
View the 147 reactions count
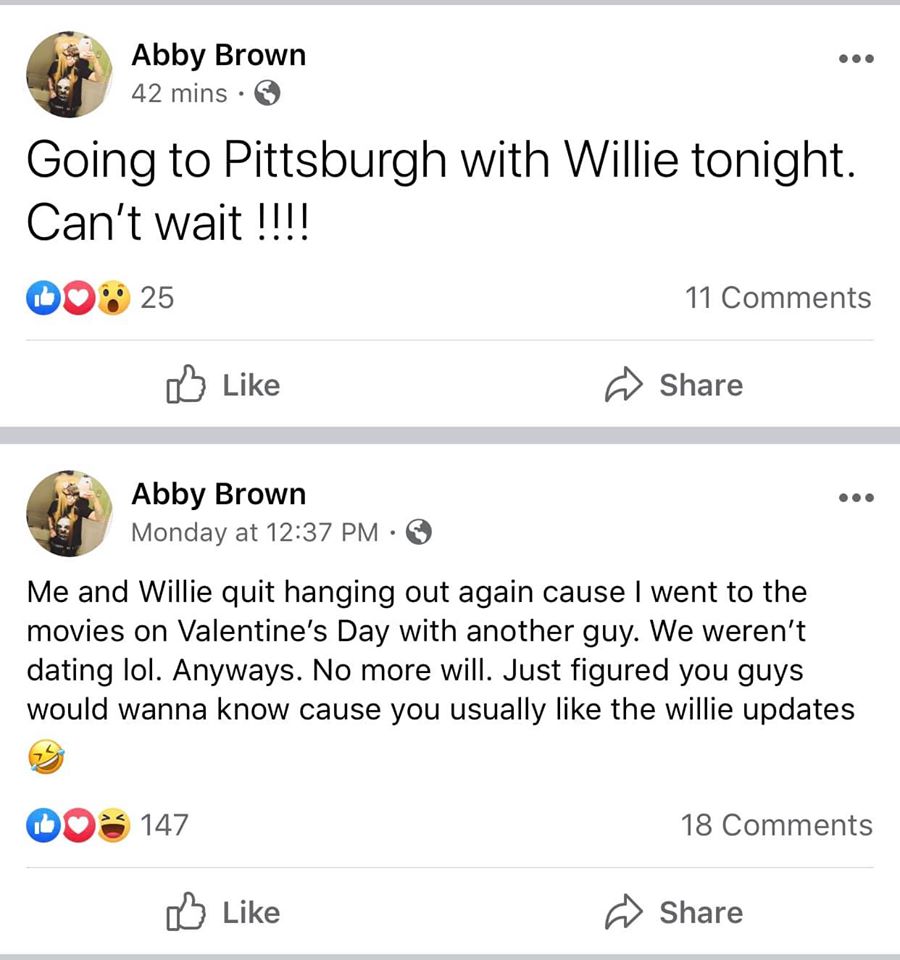tap(164, 825)
